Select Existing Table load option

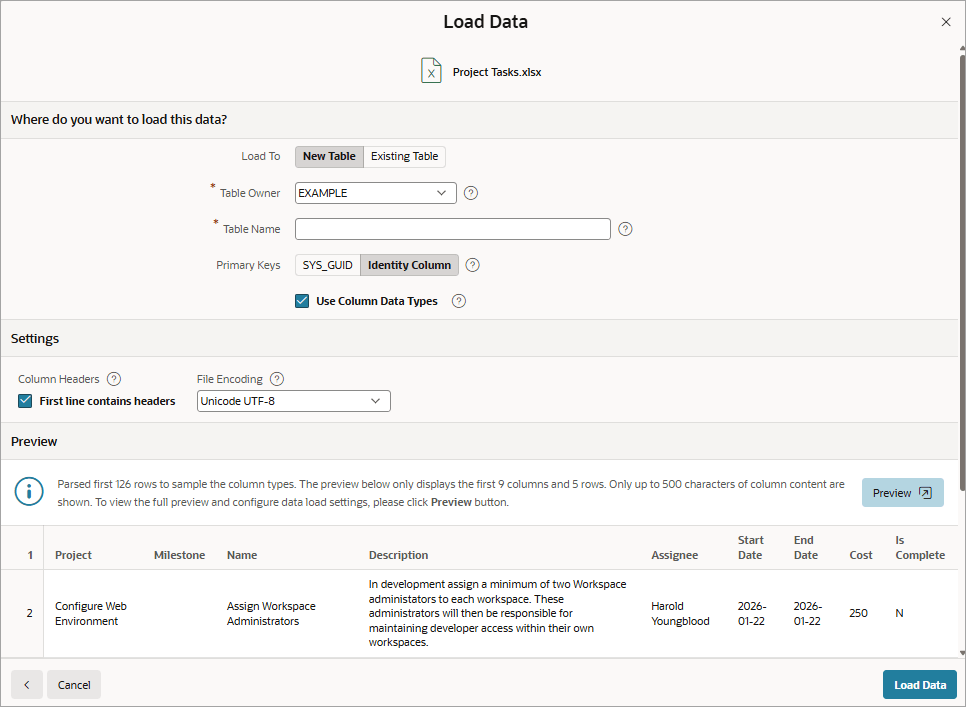(x=405, y=156)
